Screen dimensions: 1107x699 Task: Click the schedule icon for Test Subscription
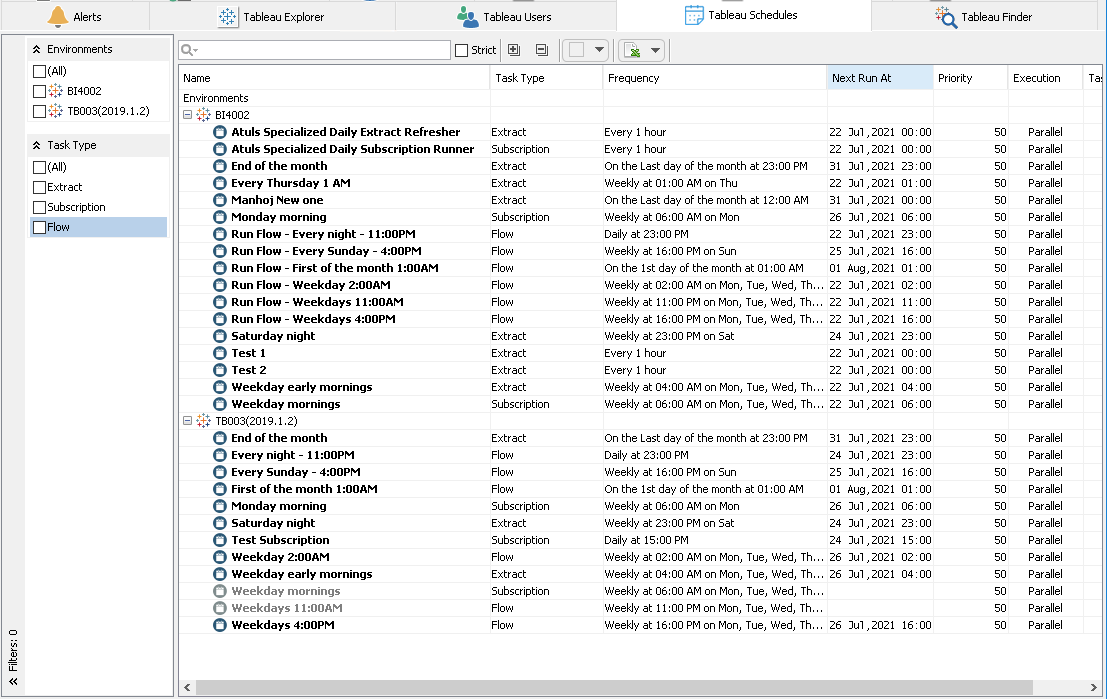[x=220, y=540]
